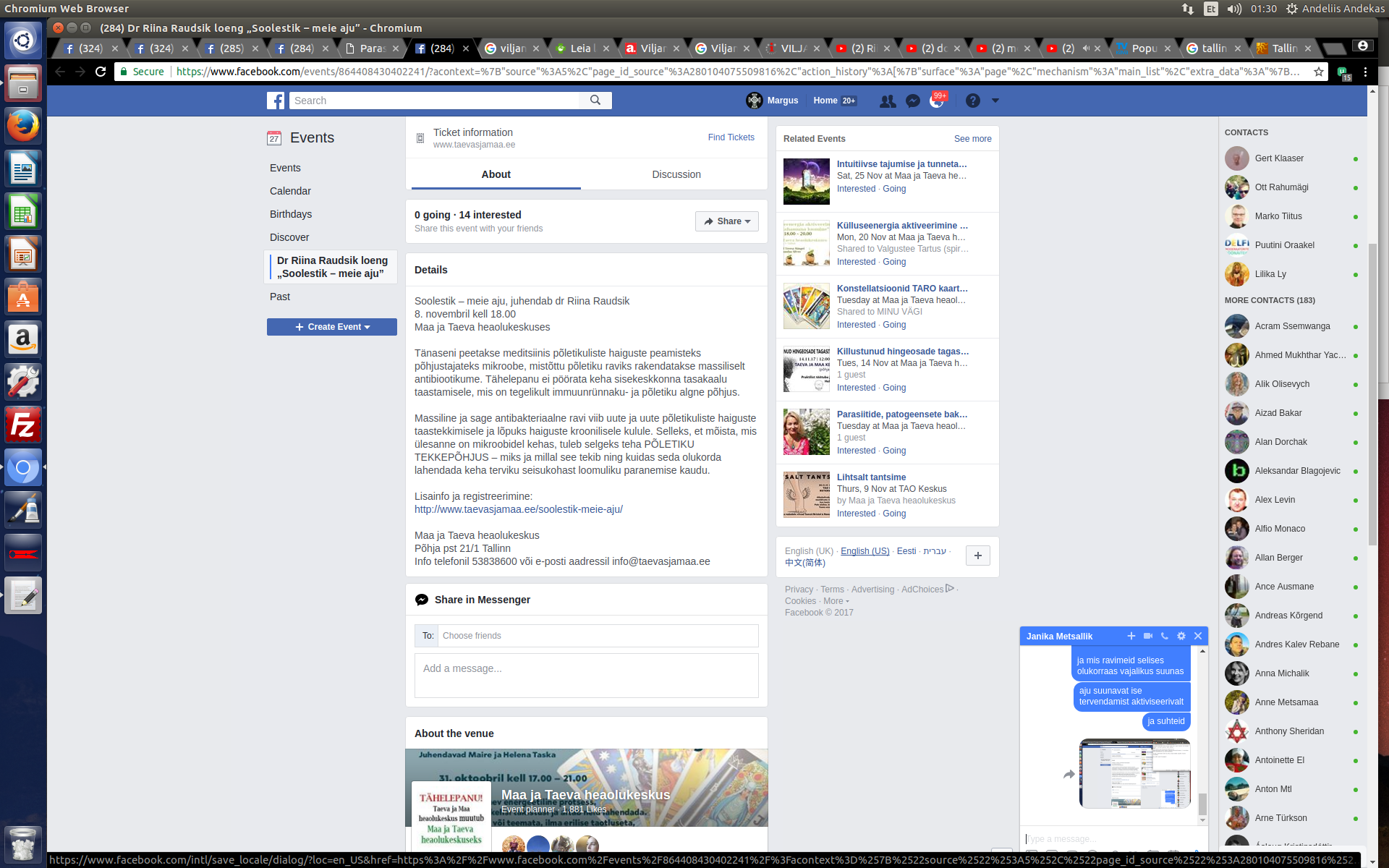This screenshot has height=868, width=1389.
Task: Open LibreOffice Calc from the launcher
Action: pos(23,212)
